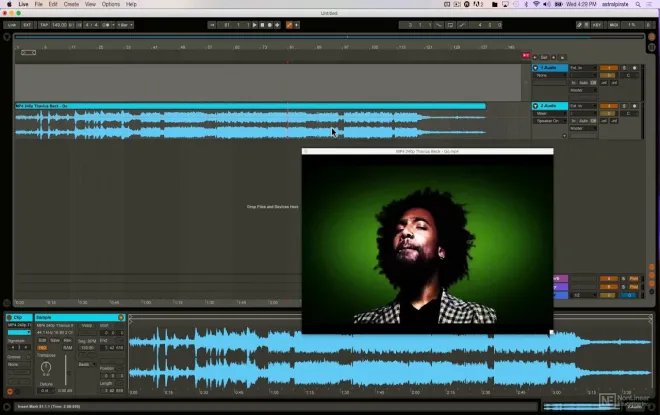
Task: Click the TAP tempo button
Action: point(44,25)
